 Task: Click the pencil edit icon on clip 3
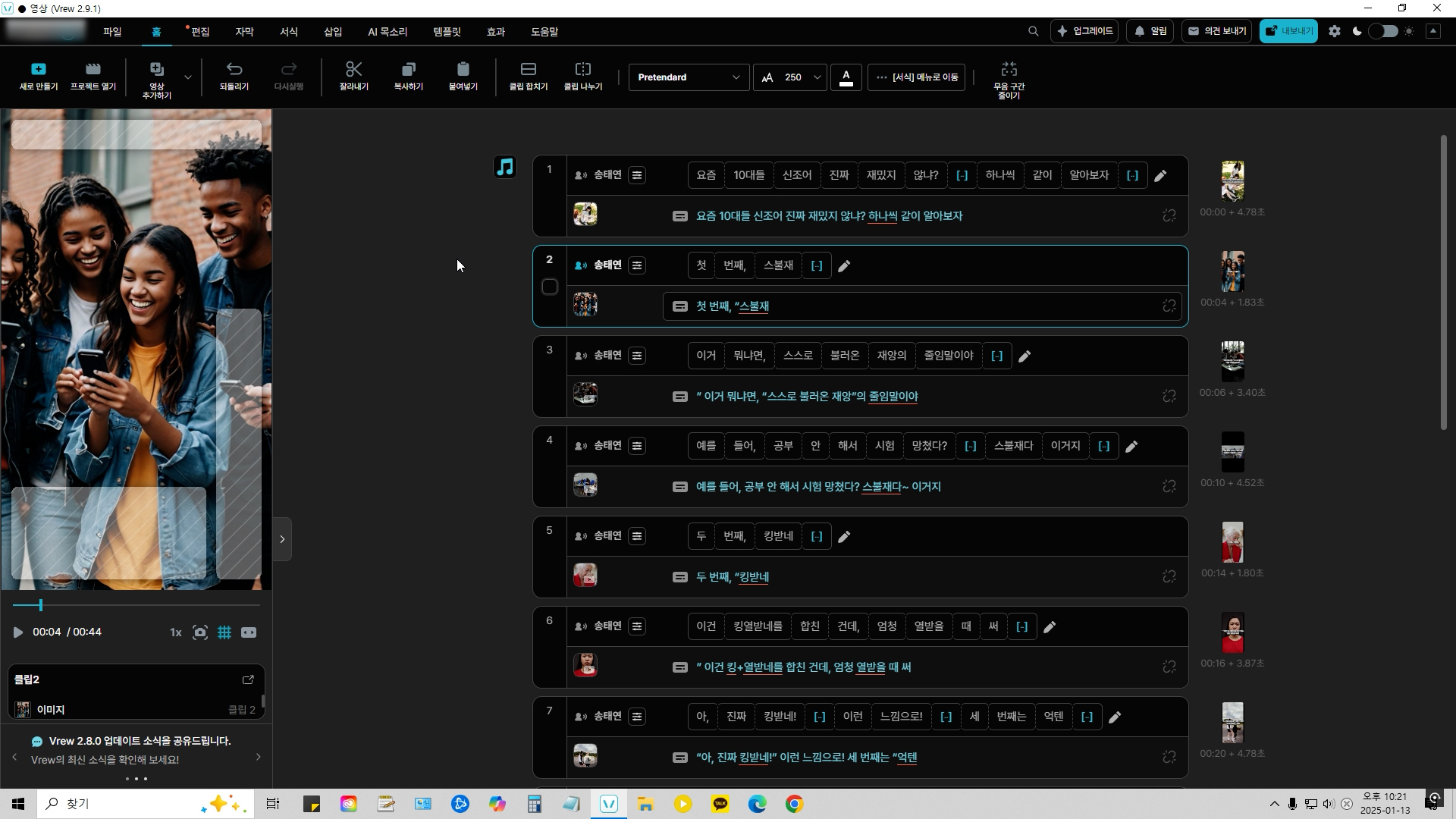(x=1025, y=356)
